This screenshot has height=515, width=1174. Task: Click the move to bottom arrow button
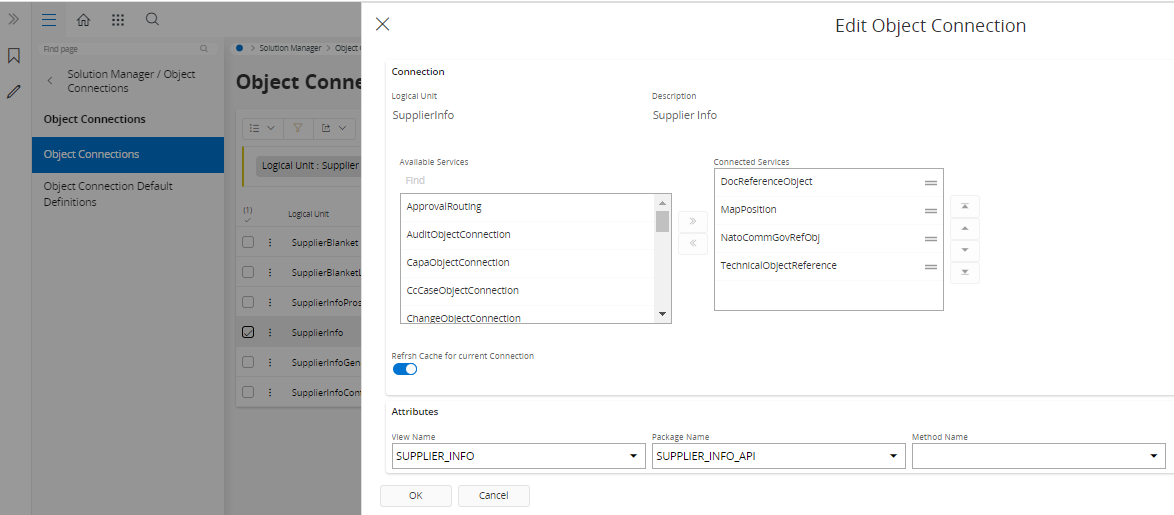(x=964, y=272)
